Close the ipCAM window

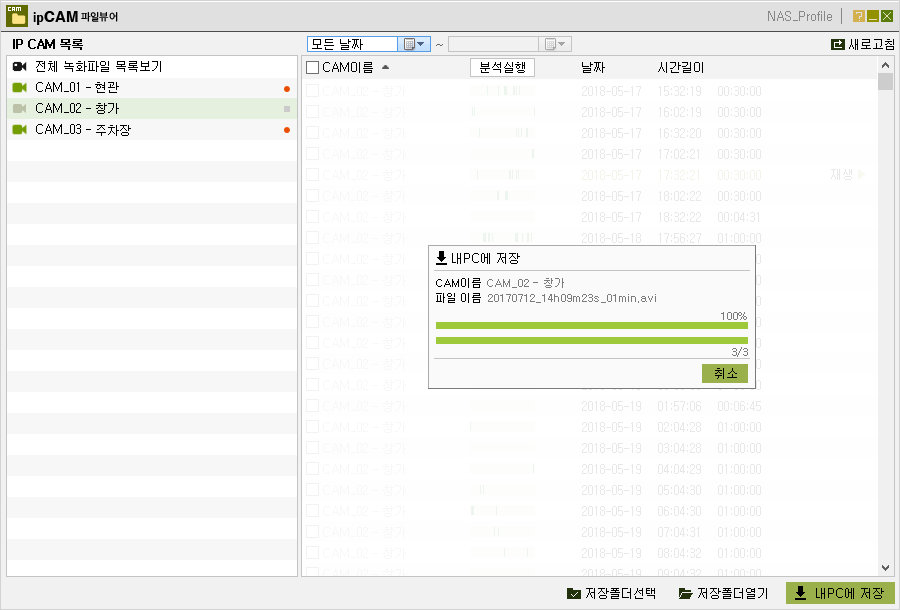(887, 16)
